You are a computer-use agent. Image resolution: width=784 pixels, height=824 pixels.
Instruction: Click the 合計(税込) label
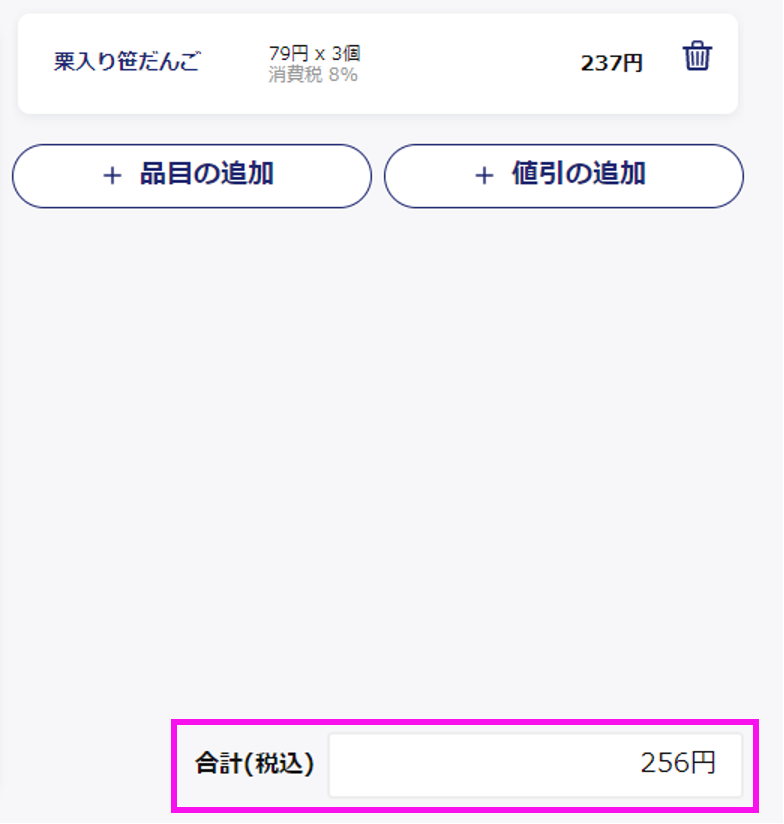[254, 763]
